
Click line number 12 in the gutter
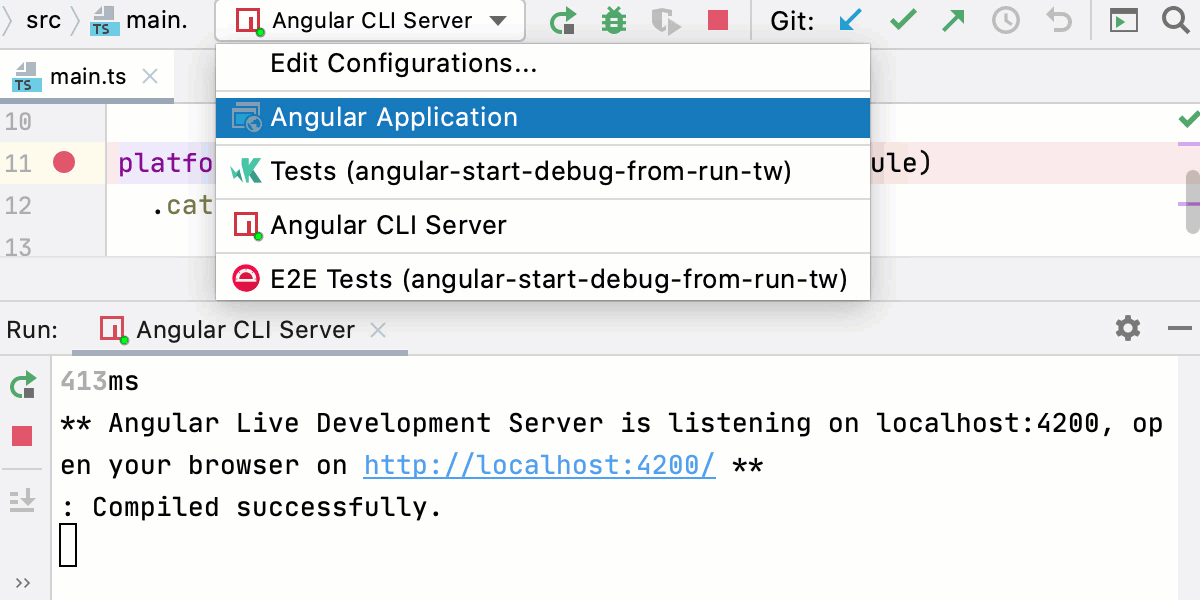pos(18,206)
